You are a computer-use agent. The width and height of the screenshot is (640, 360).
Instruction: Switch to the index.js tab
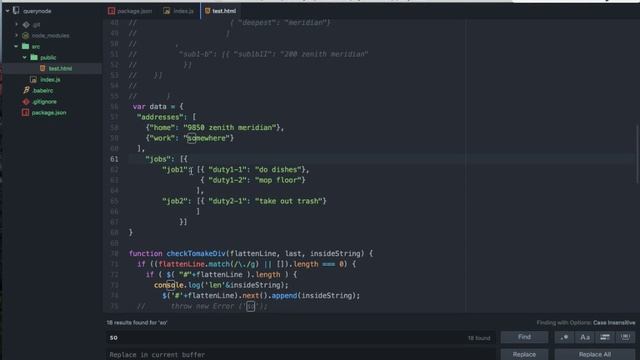[x=179, y=11]
